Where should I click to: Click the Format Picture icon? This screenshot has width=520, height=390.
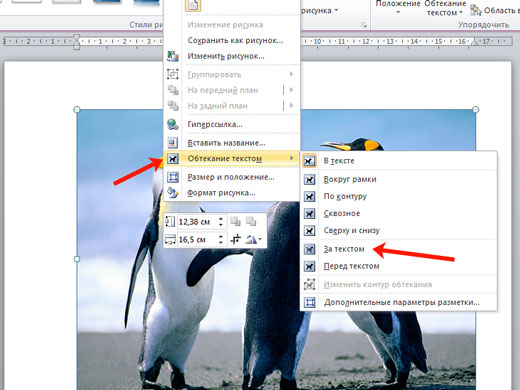[x=173, y=193]
